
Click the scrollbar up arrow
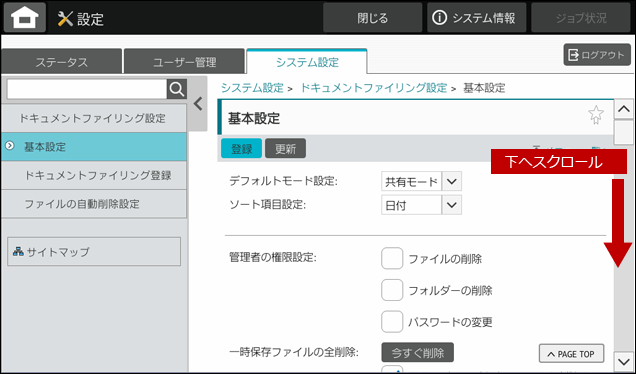point(623,109)
